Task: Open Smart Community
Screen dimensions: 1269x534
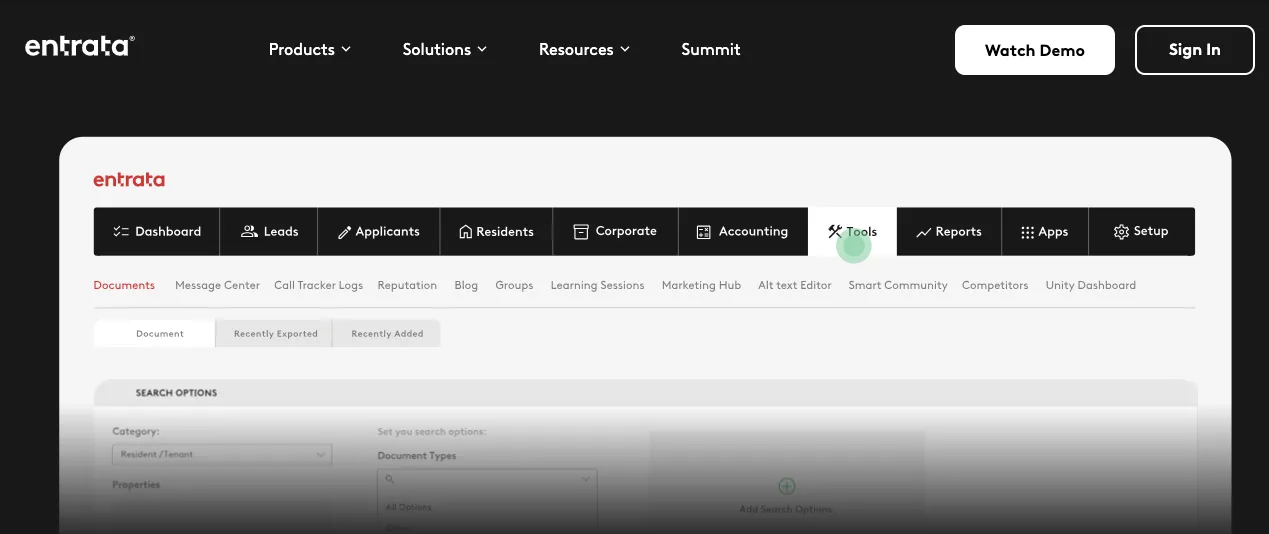Action: pos(898,285)
